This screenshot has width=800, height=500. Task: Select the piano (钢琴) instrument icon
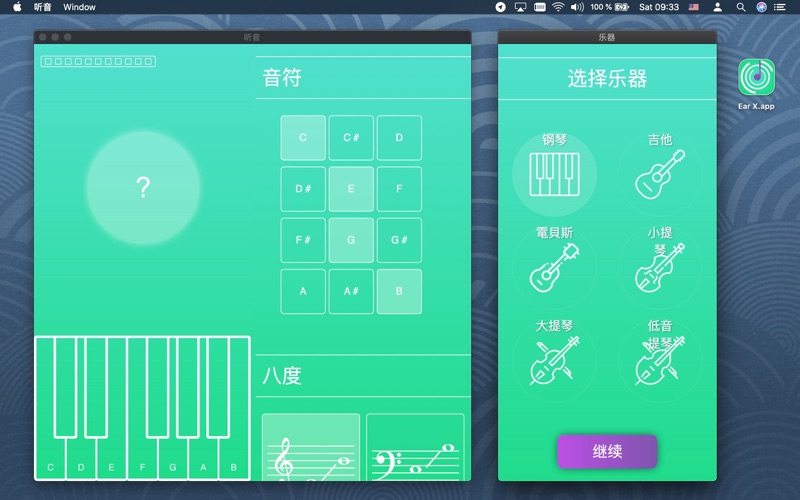point(554,173)
